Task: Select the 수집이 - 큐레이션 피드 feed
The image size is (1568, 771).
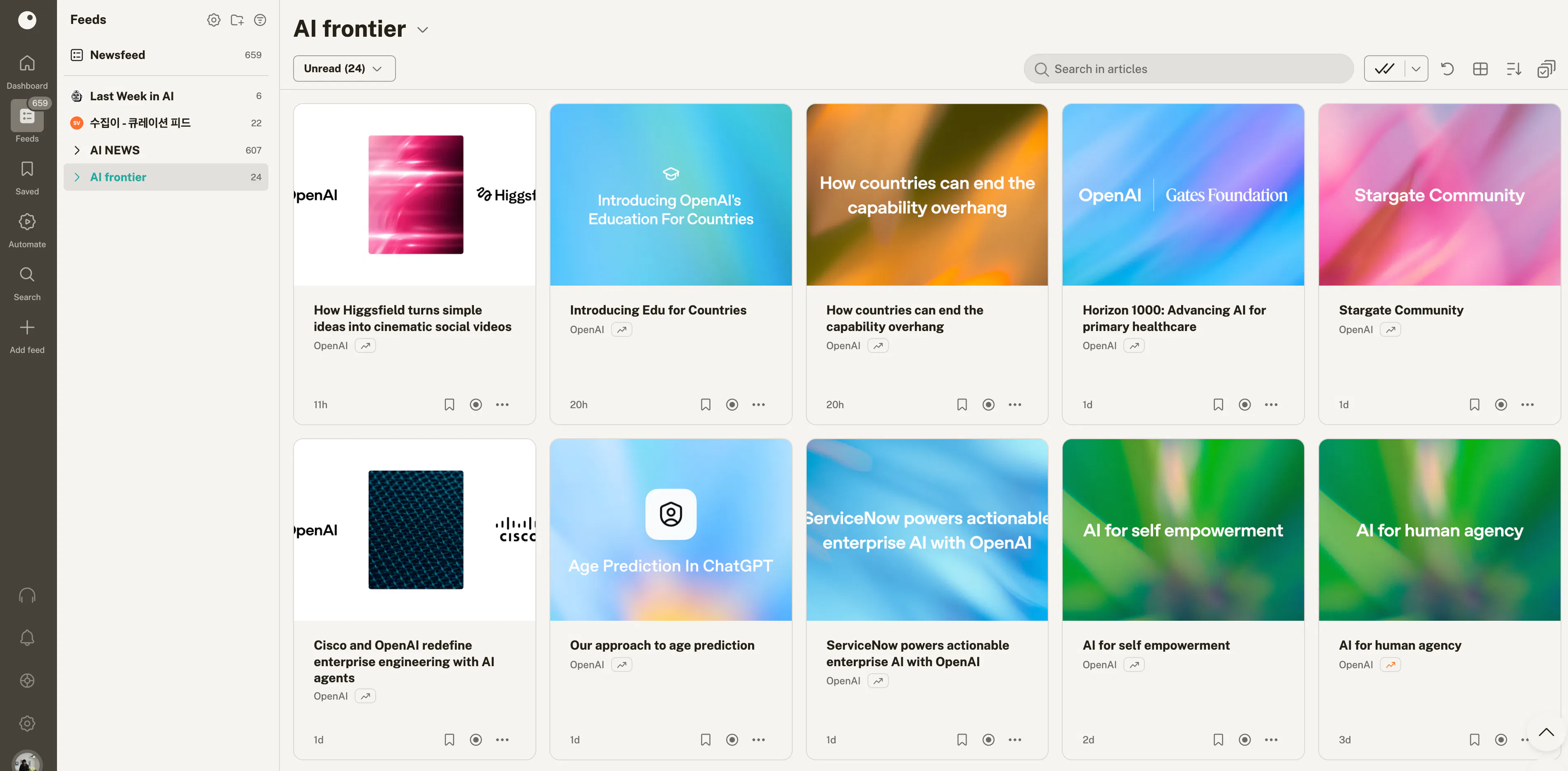Action: pos(166,123)
